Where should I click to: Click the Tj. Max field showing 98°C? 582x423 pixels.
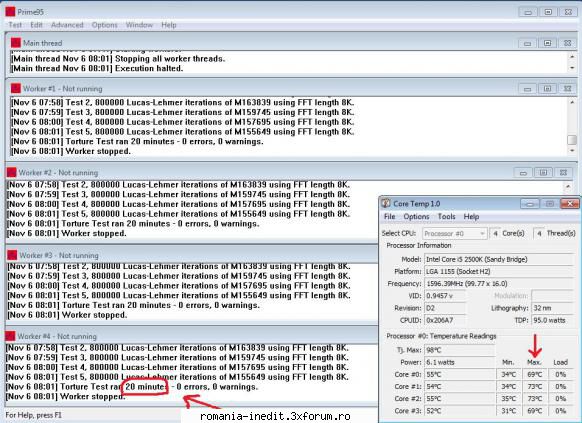[x=460, y=350]
